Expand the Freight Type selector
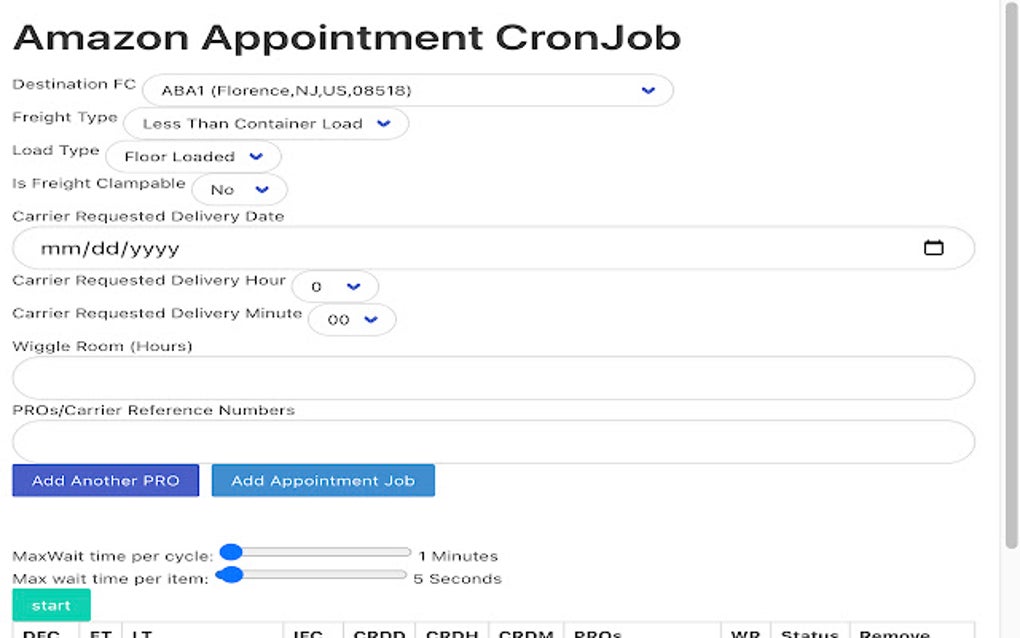This screenshot has width=1020, height=638. (265, 123)
